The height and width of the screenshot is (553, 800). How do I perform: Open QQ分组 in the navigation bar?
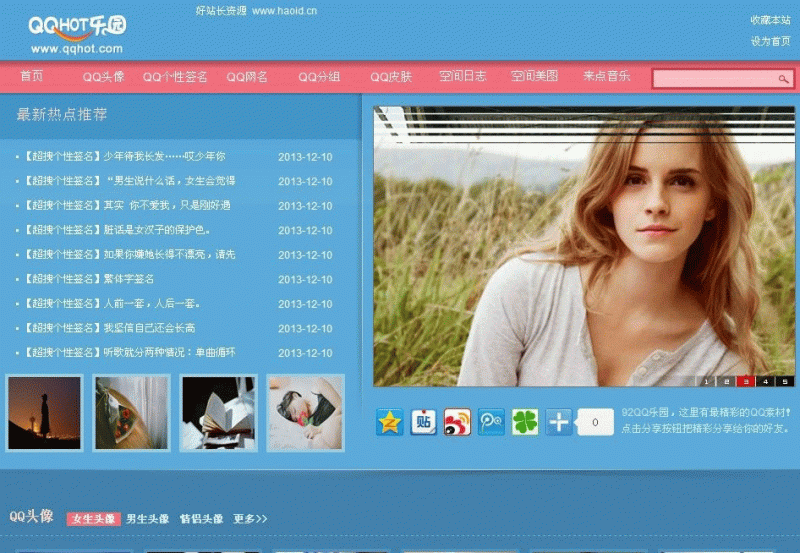[x=319, y=77]
